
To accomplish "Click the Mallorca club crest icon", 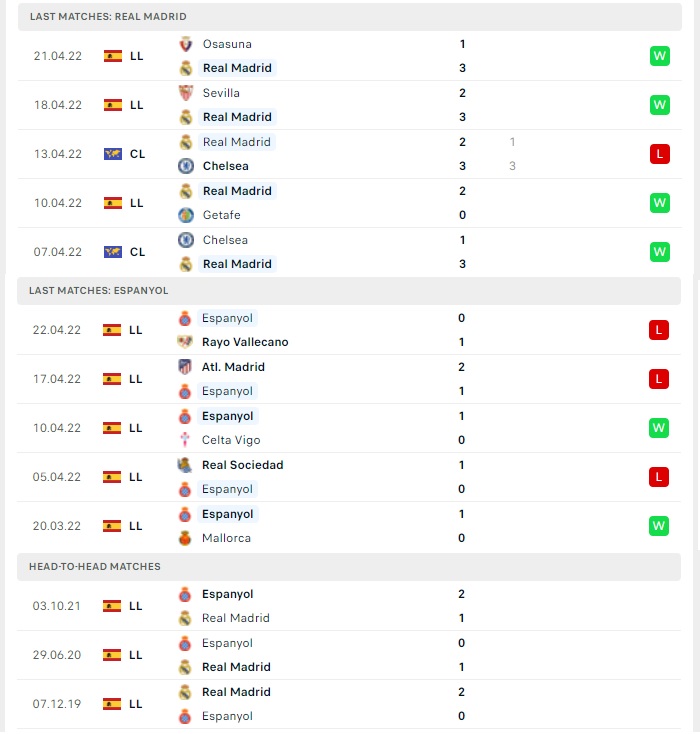I will click(x=185, y=538).
